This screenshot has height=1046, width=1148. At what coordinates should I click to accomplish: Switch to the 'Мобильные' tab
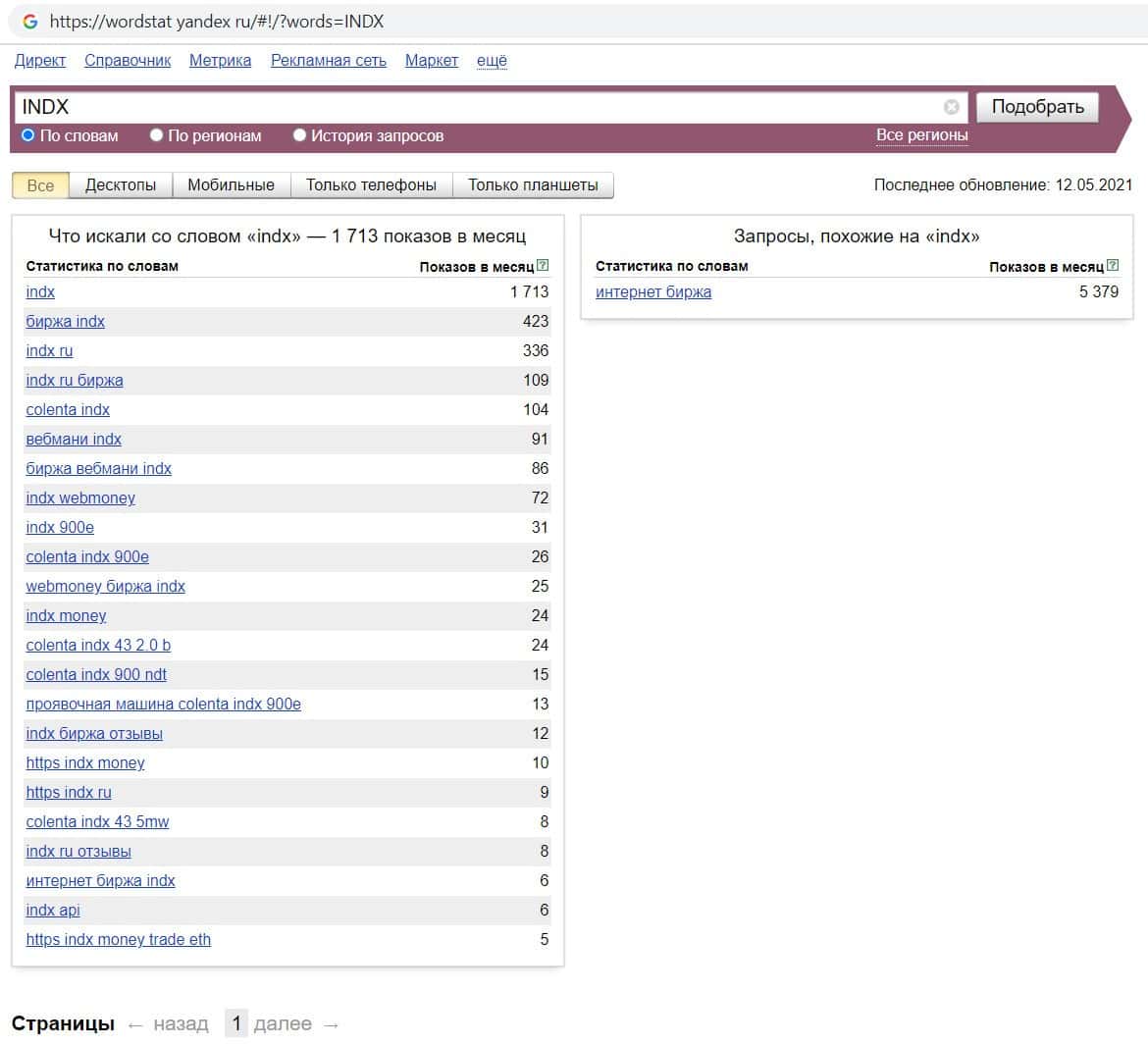[231, 184]
